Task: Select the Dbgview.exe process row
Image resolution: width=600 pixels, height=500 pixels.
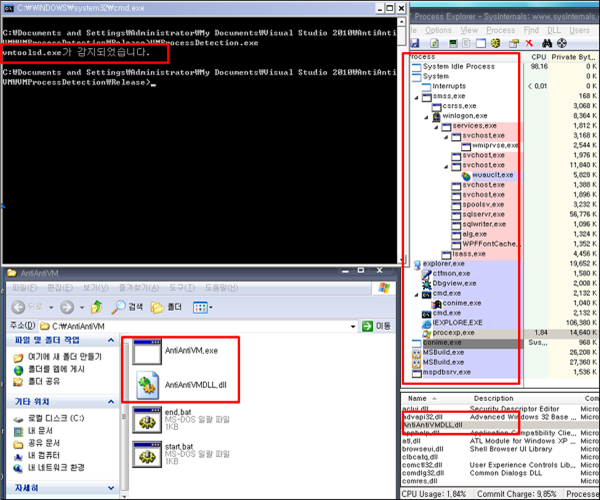Action: (505, 283)
